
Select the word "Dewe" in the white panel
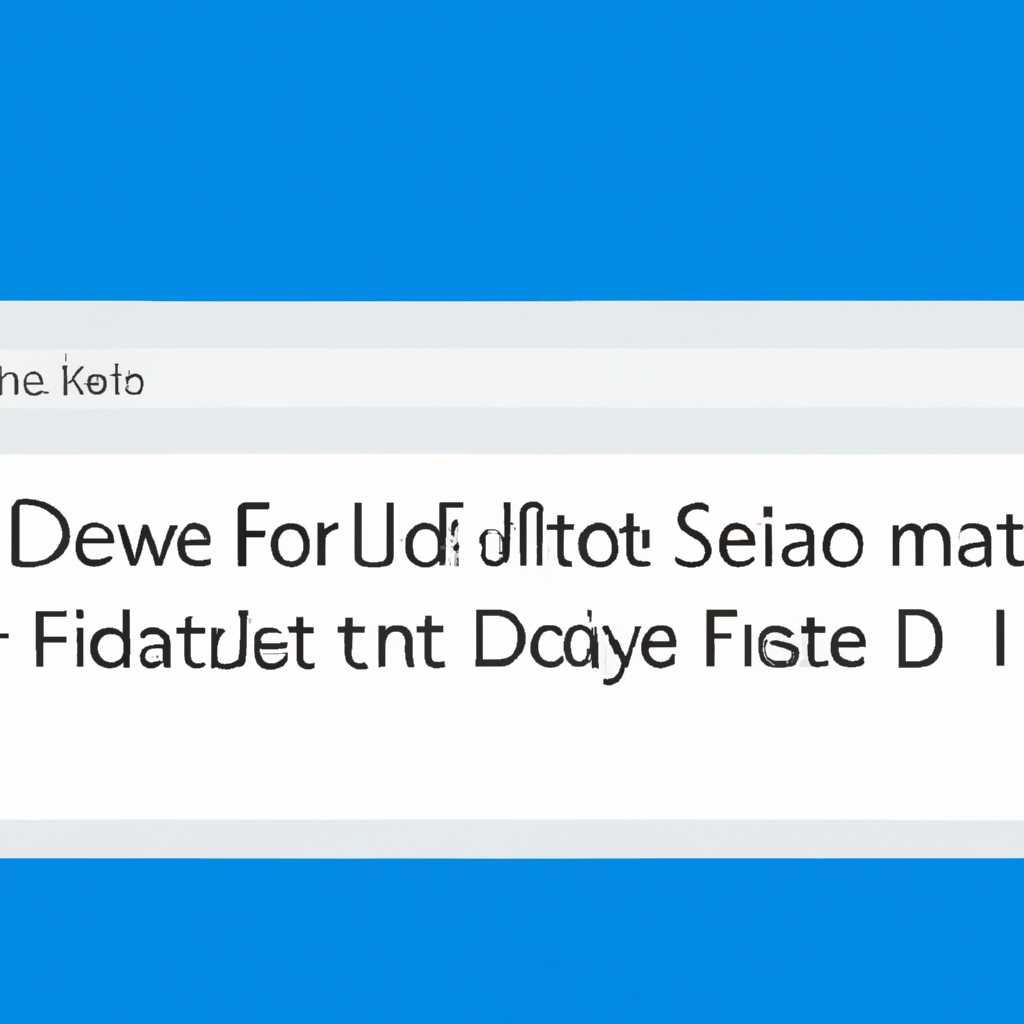click(x=111, y=533)
